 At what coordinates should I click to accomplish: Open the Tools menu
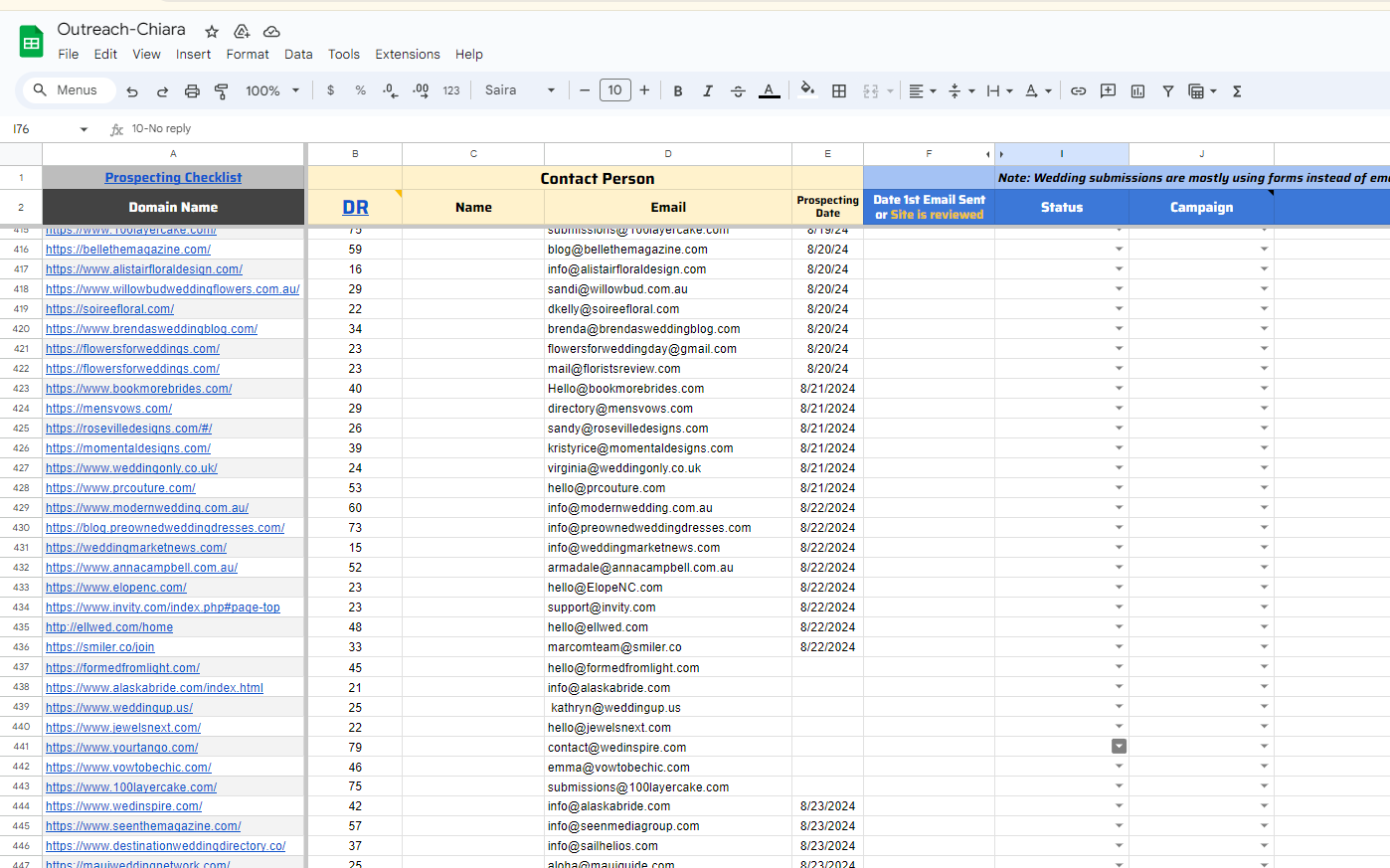[x=344, y=55]
